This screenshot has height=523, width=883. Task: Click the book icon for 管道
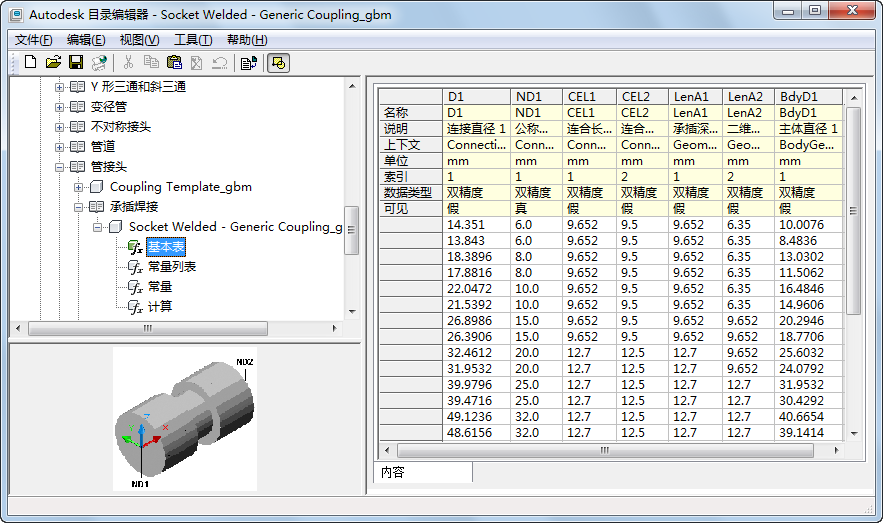pyautogui.click(x=77, y=147)
